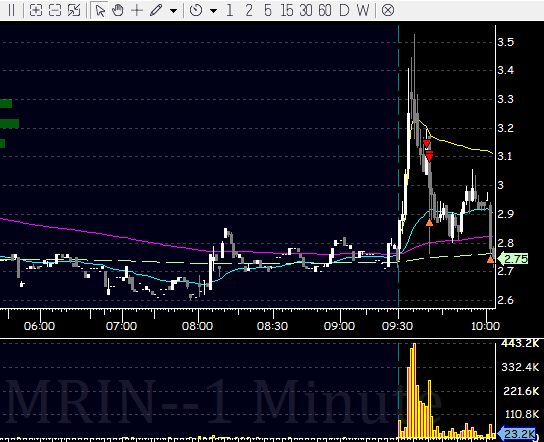Select the arrow pointer tool

click(100, 10)
